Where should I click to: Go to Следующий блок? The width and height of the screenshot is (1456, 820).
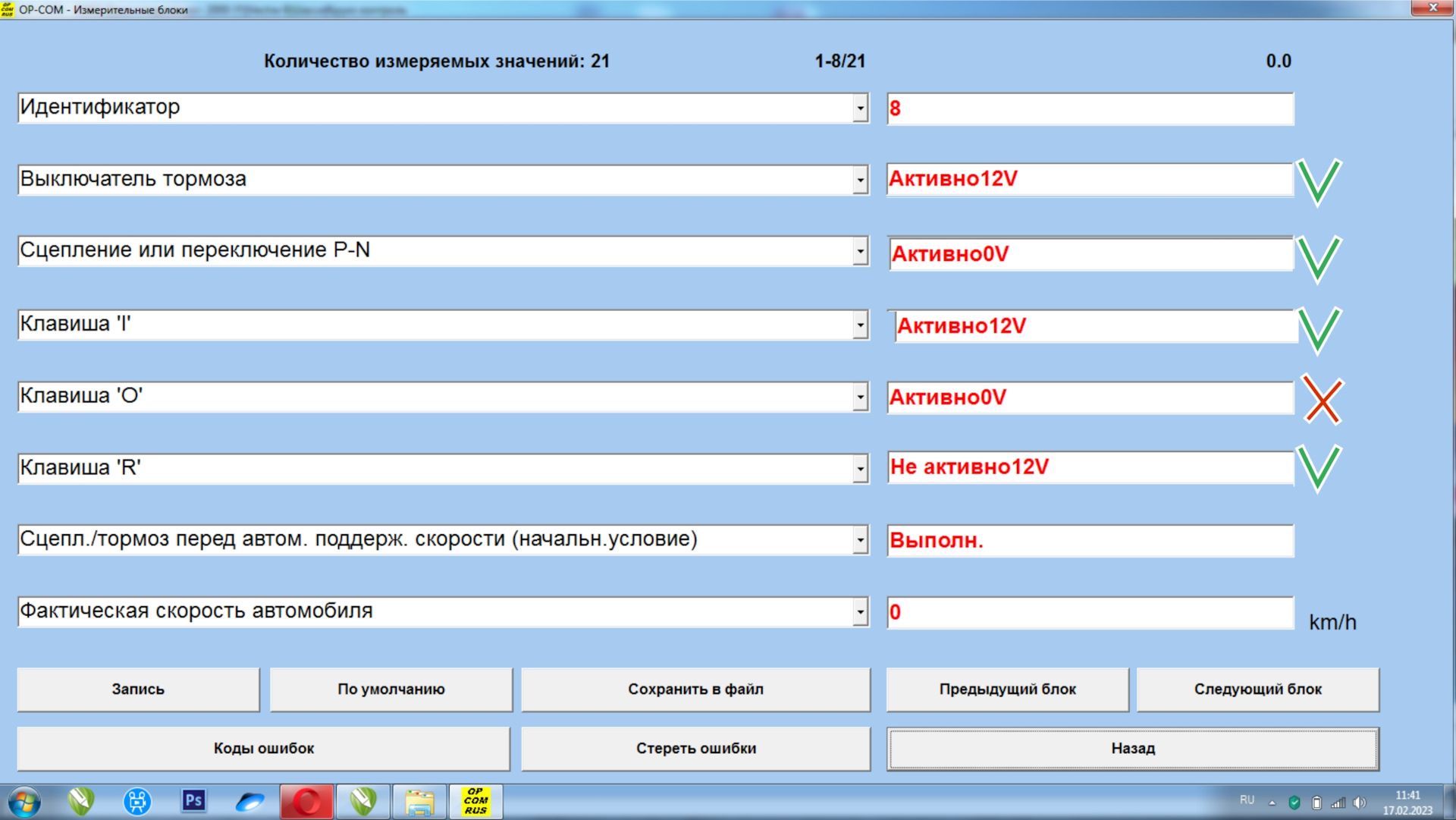(x=1257, y=689)
